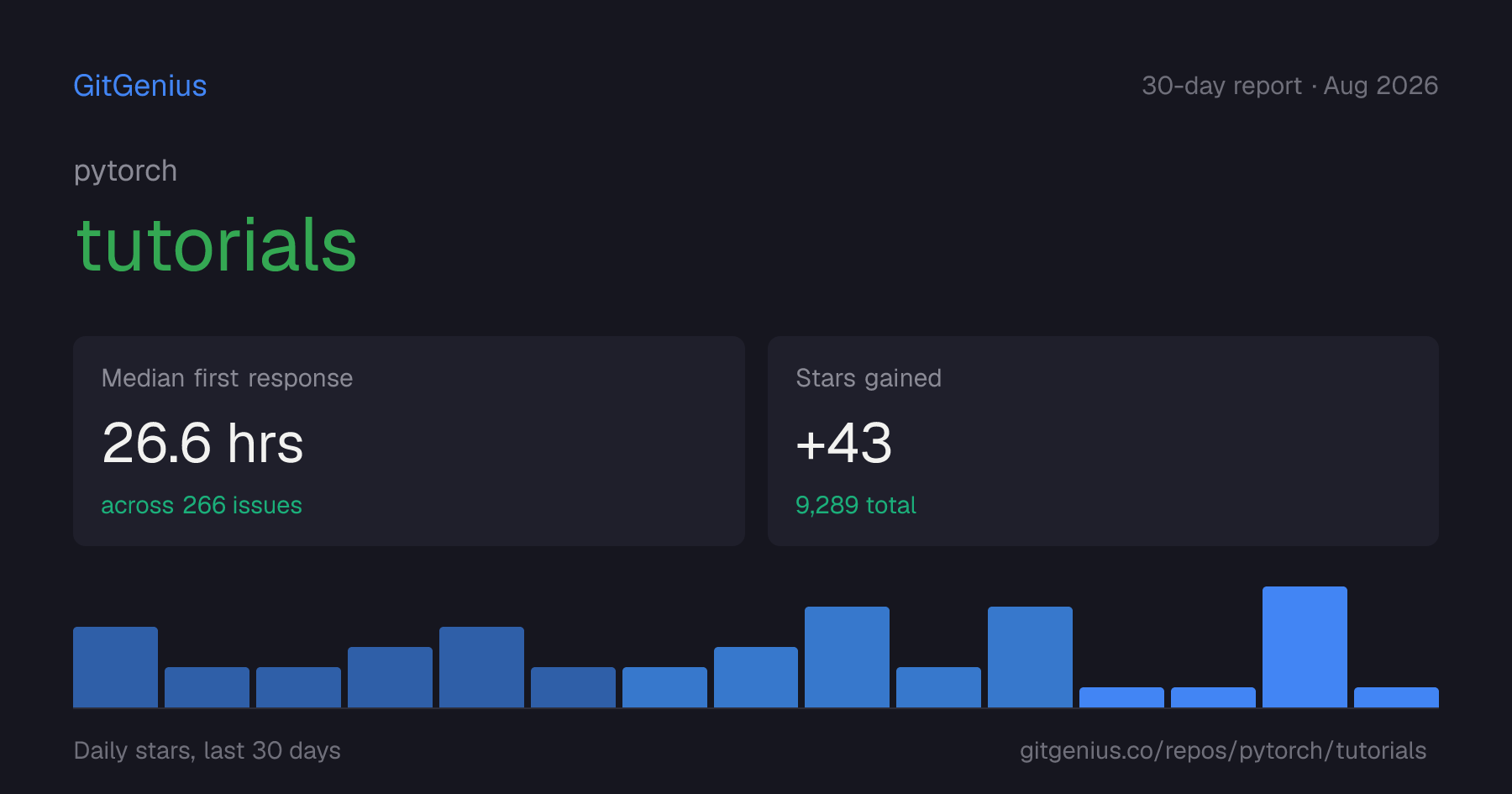Click the "Median first response" label

click(x=227, y=378)
